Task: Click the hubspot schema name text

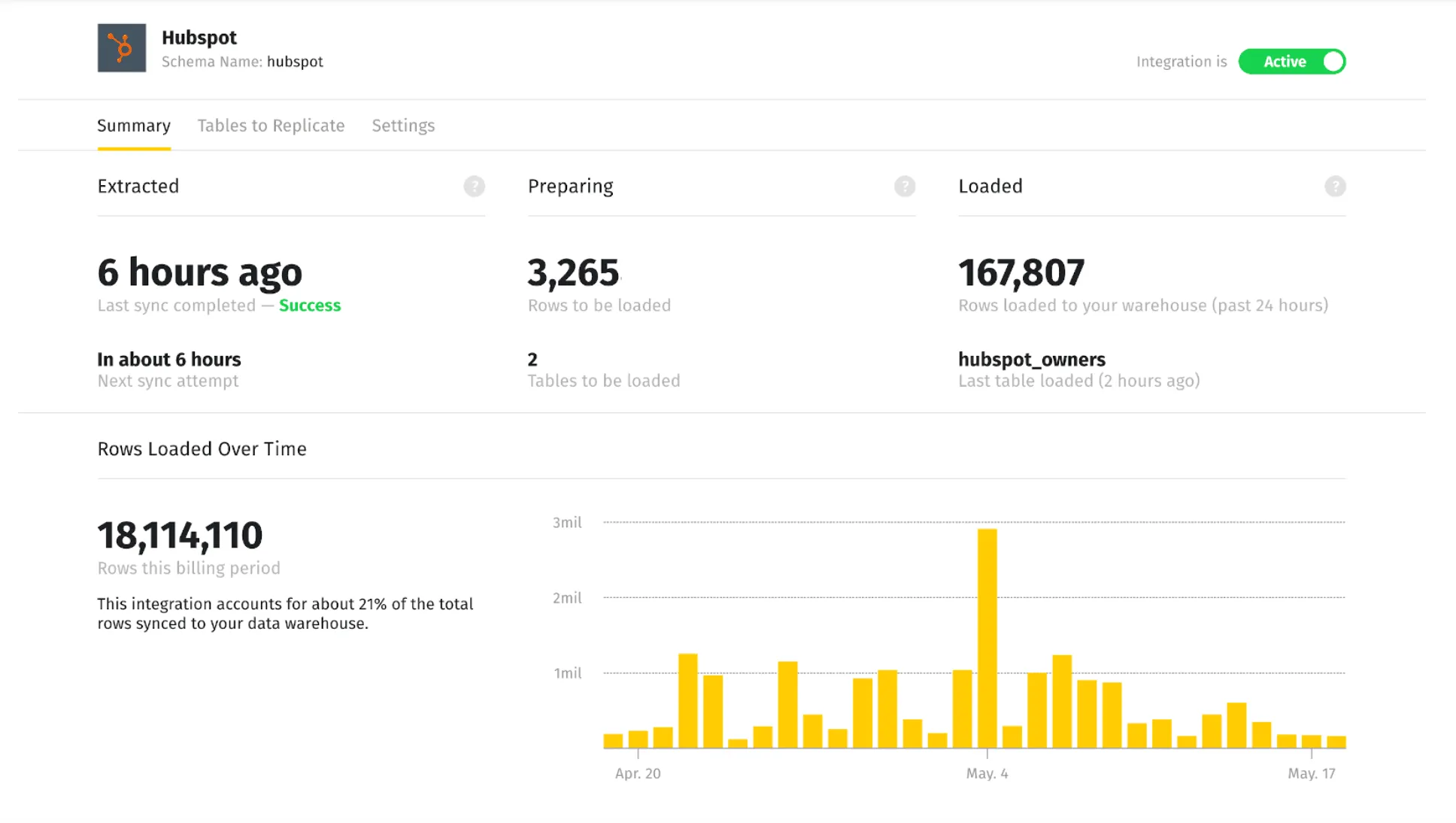Action: 295,62
